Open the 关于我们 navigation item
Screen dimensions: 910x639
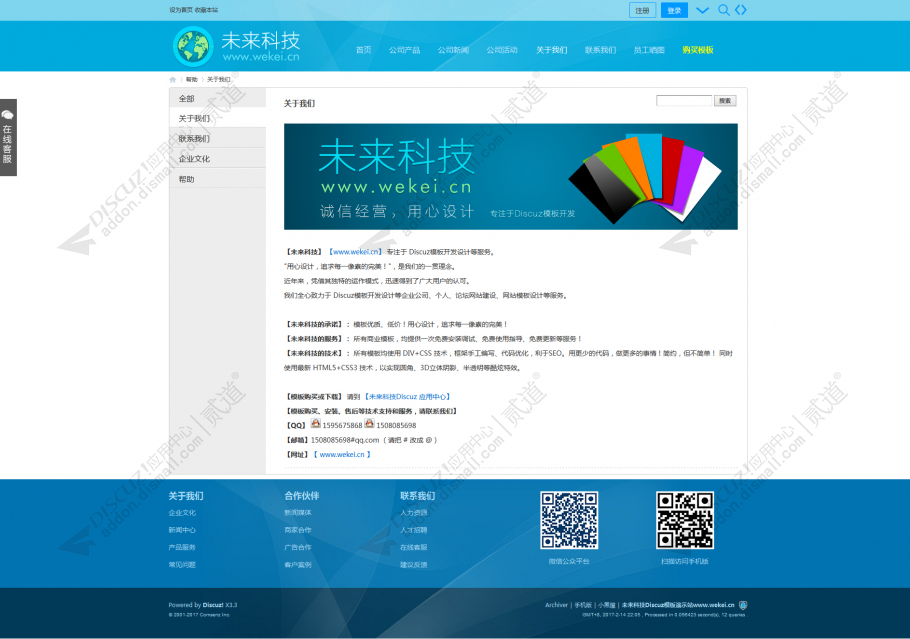(551, 50)
